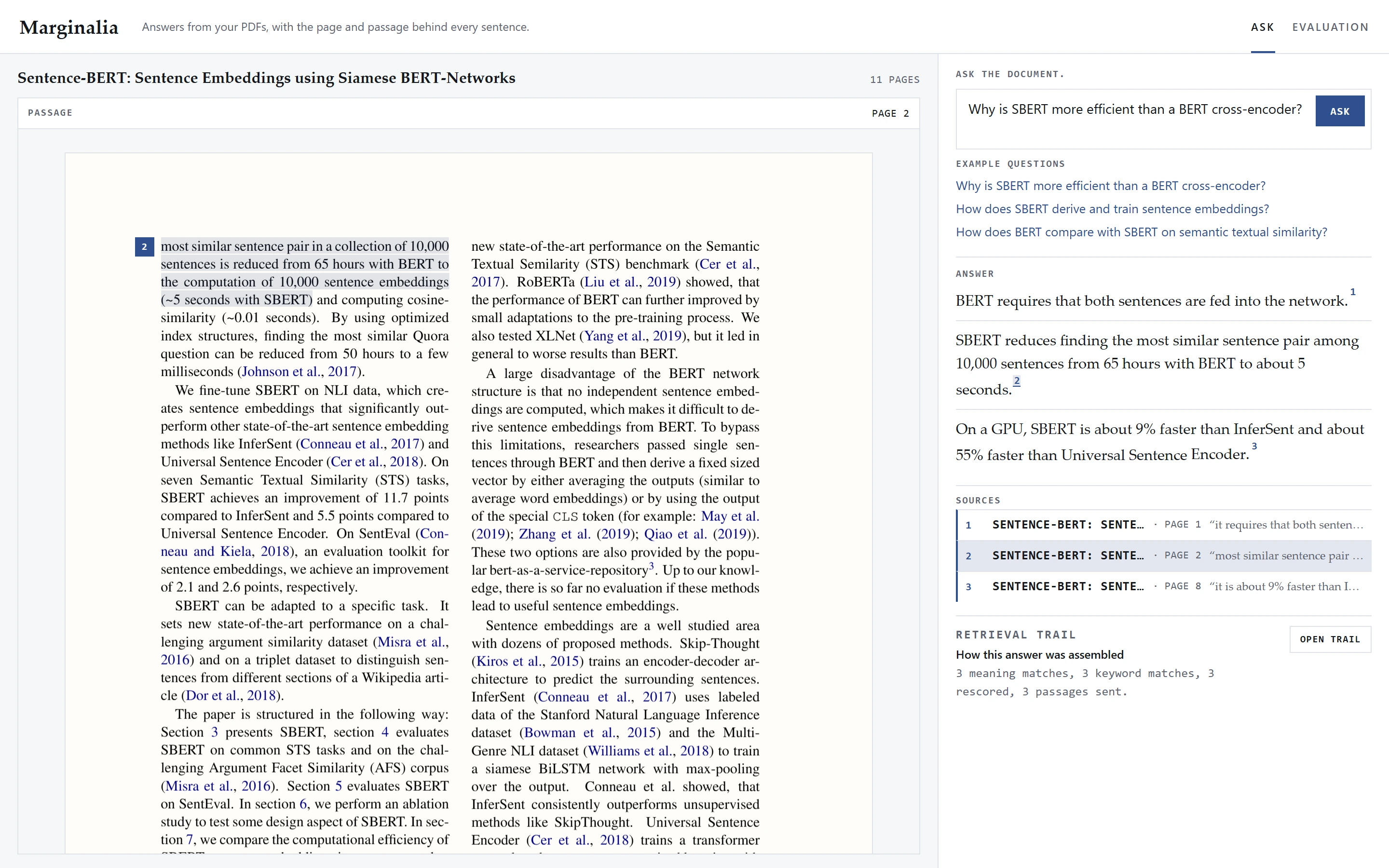This screenshot has width=1389, height=868.
Task: Open the retrieval trail
Action: [1330, 639]
